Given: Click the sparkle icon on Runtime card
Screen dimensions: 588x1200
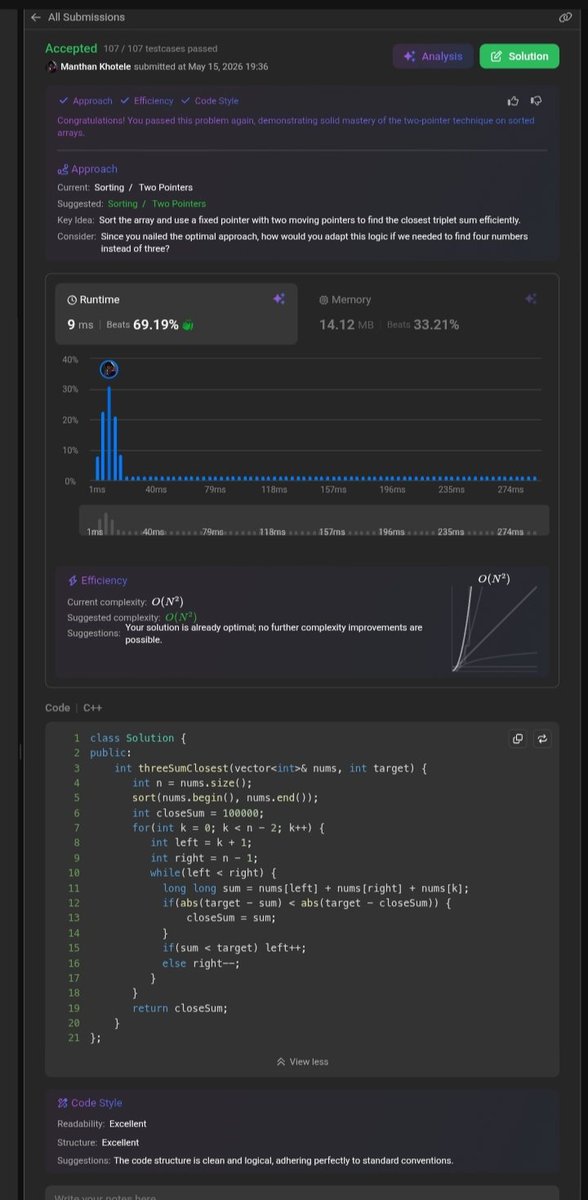Looking at the screenshot, I should (x=279, y=299).
